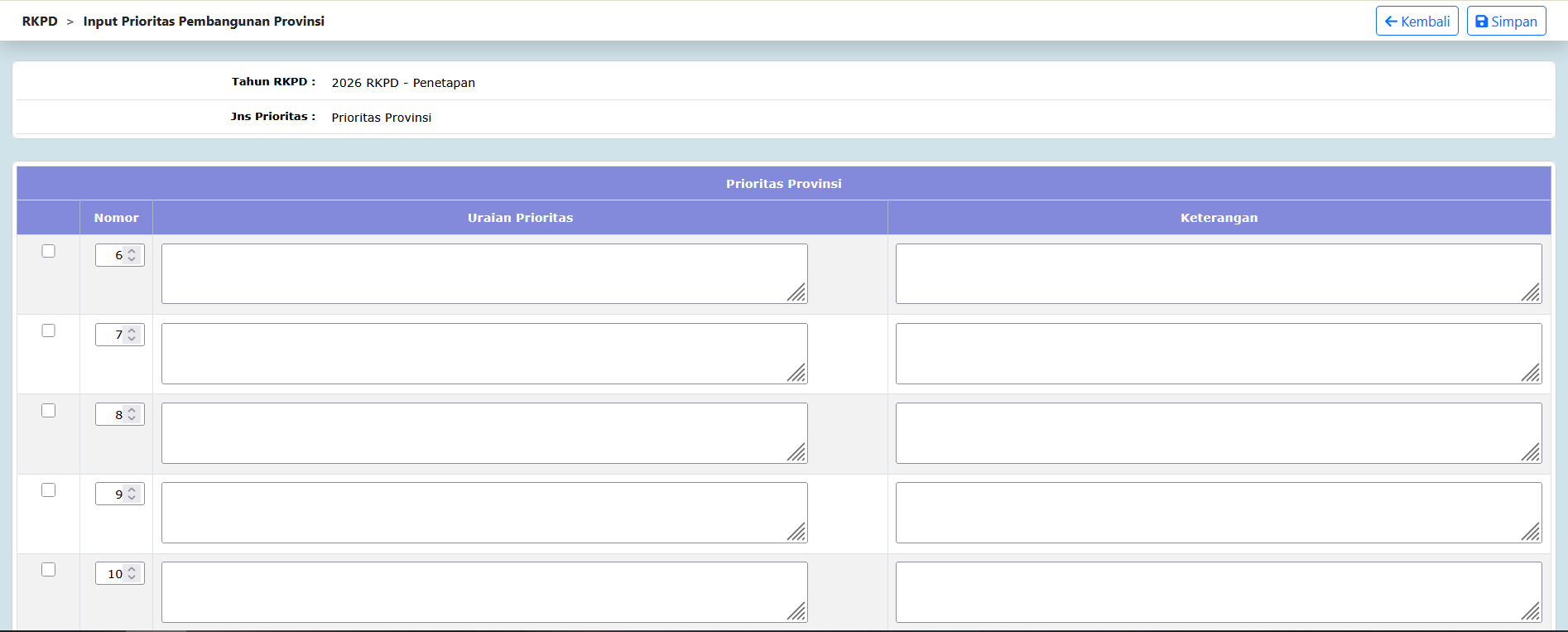Enable the checkbox for row number 8
Screen dimensions: 1568x632
(49, 411)
